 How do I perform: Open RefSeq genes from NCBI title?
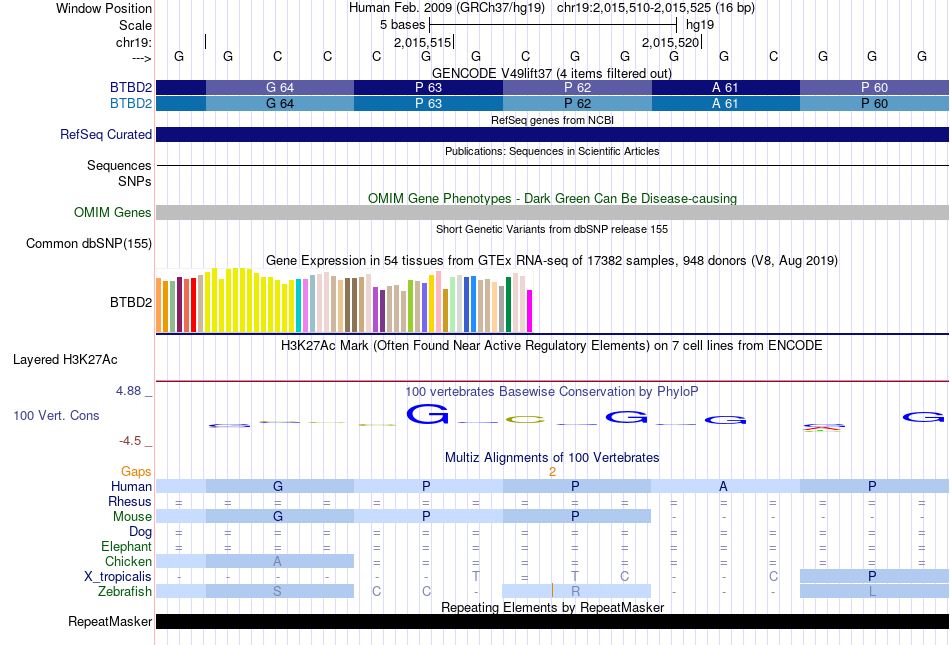[x=552, y=120]
